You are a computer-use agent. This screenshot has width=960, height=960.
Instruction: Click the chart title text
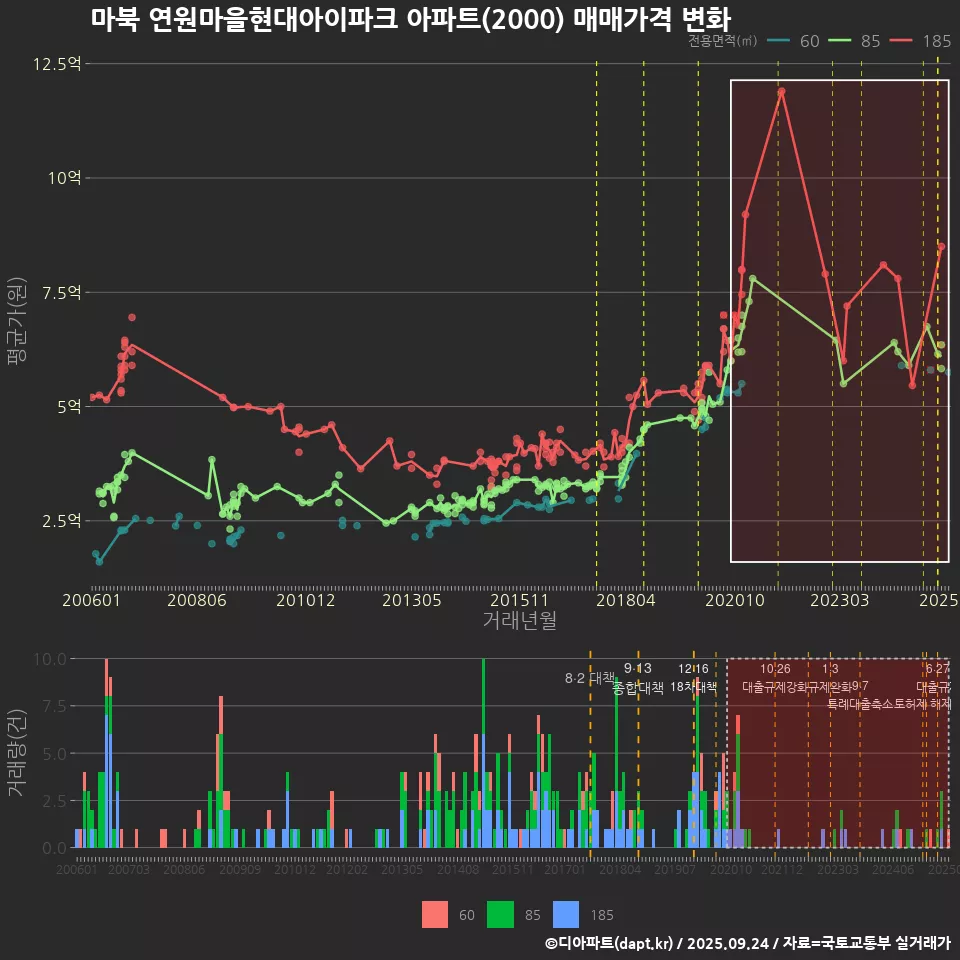pos(410,19)
